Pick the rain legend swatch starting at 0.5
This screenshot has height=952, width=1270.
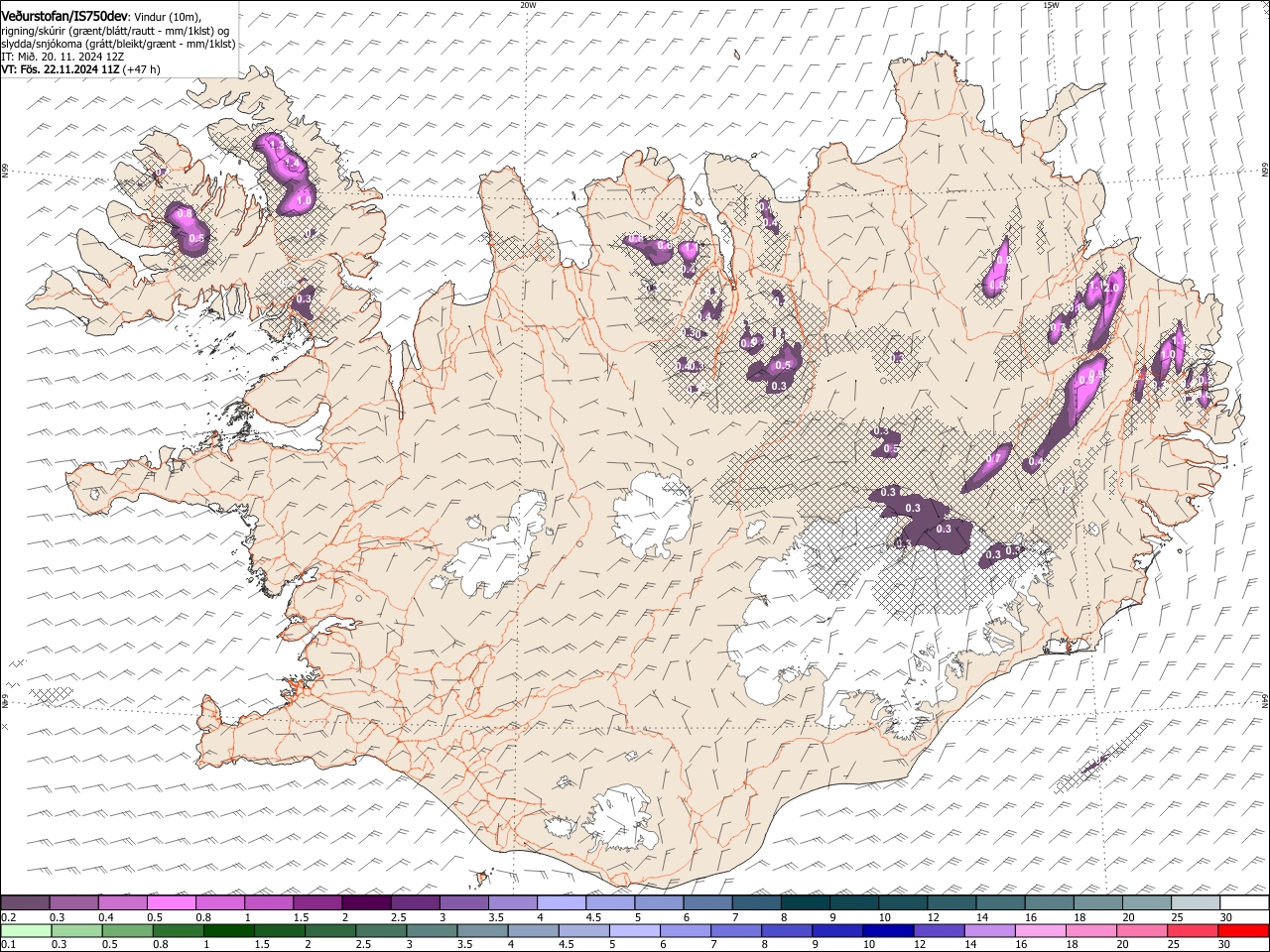(x=127, y=930)
